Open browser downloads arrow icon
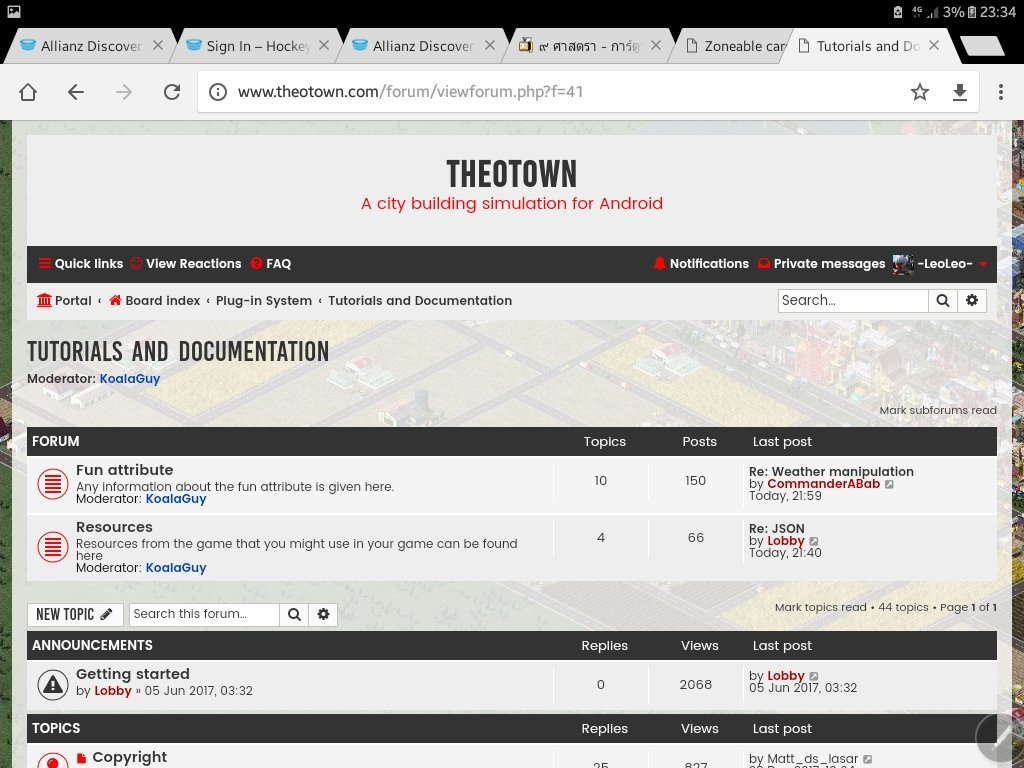1024x768 pixels. click(959, 92)
